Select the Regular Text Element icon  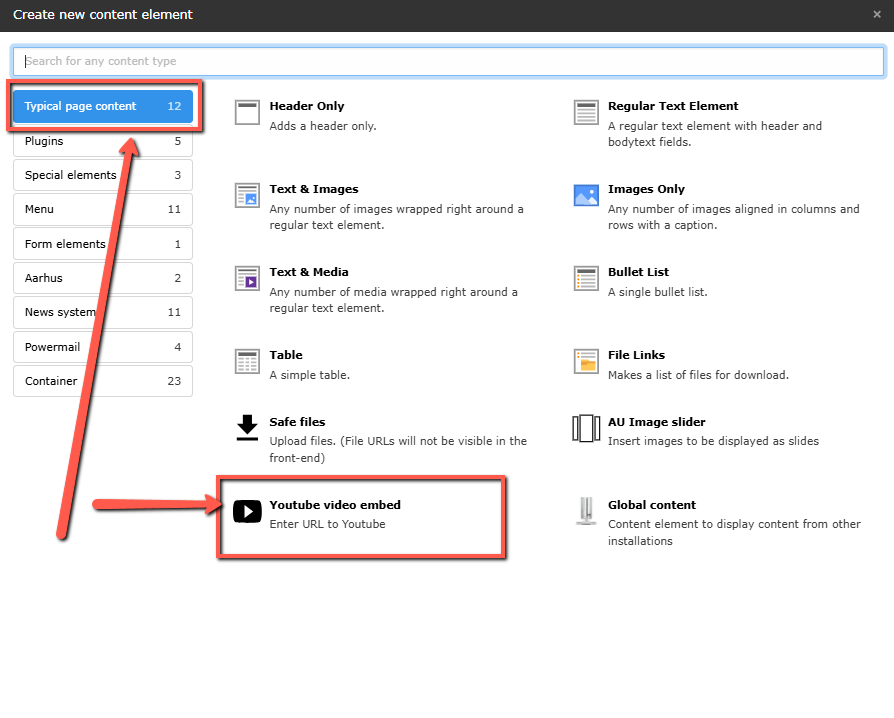coord(586,113)
